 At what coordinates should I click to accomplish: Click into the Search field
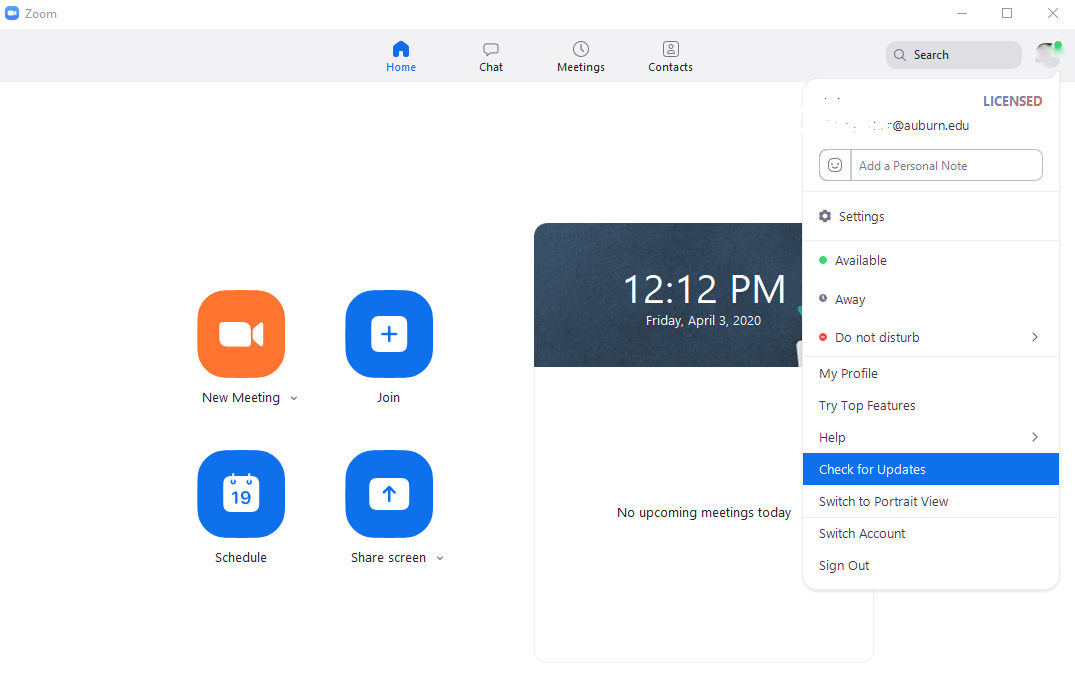point(954,55)
